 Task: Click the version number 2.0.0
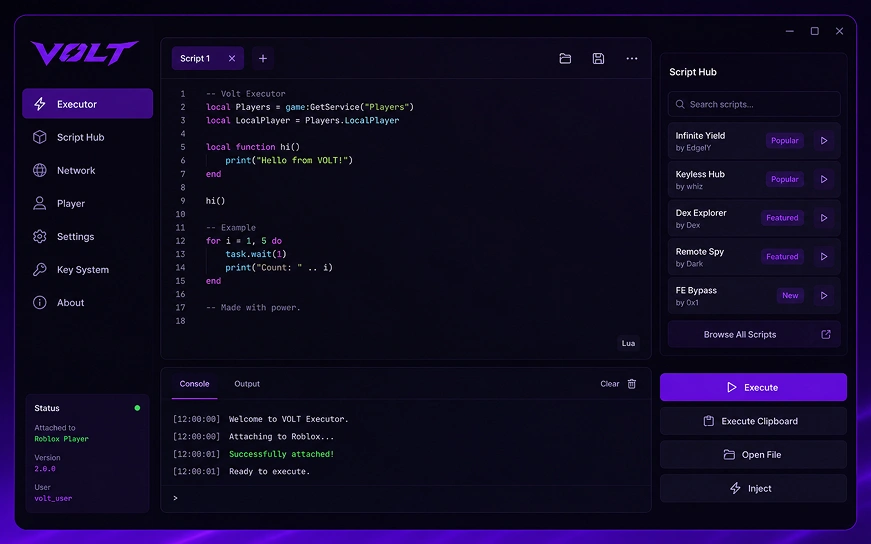tap(45, 469)
